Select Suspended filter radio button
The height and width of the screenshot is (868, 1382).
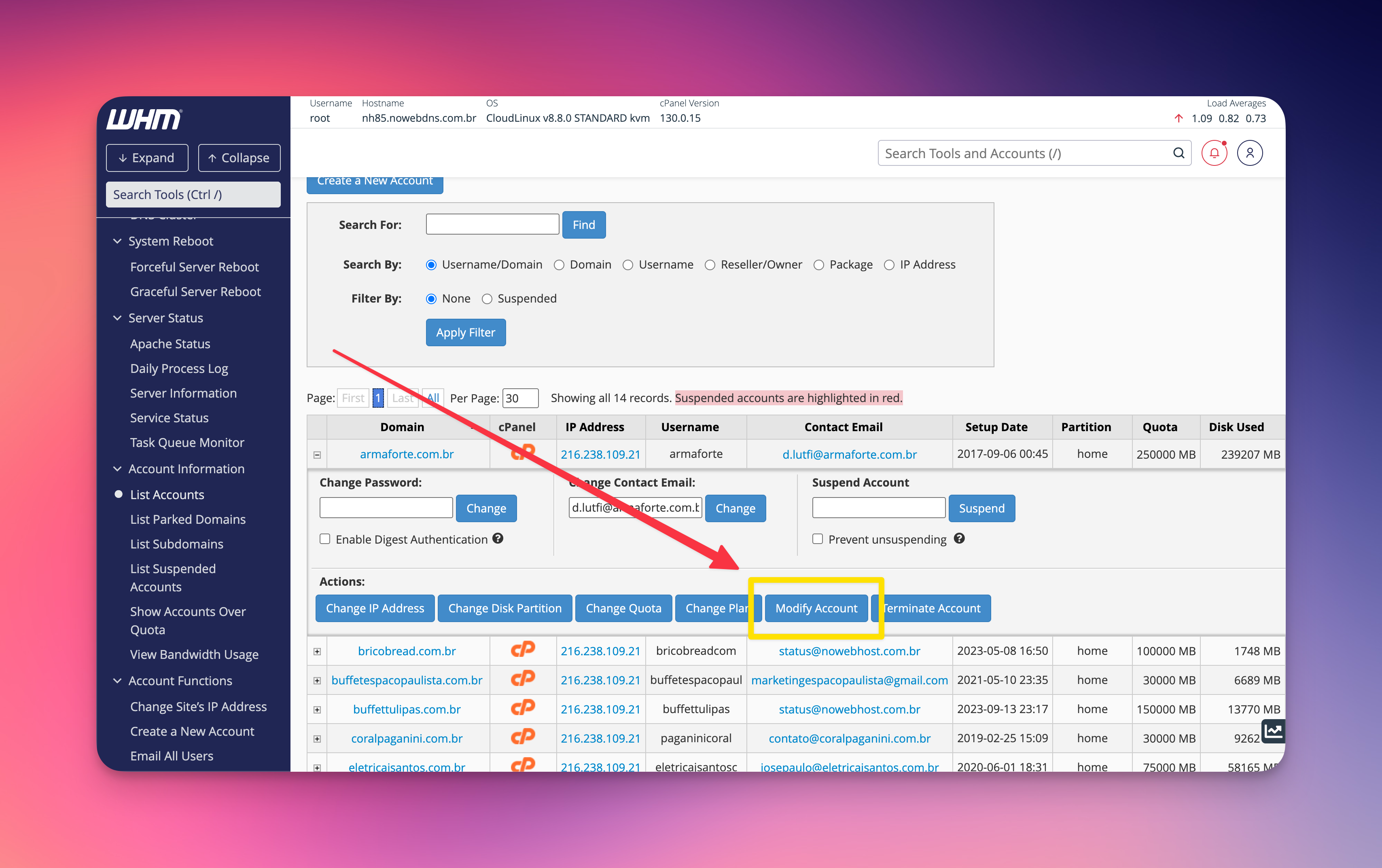(x=487, y=299)
